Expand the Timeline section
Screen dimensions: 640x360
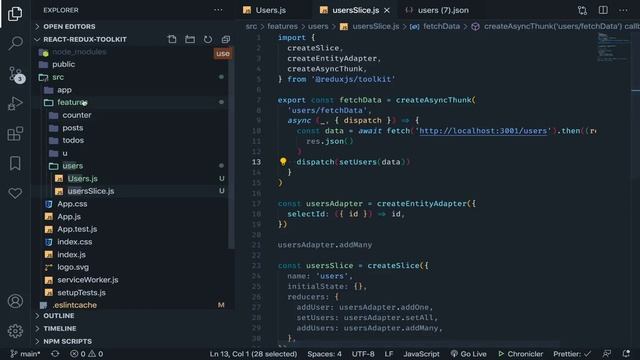coord(60,328)
